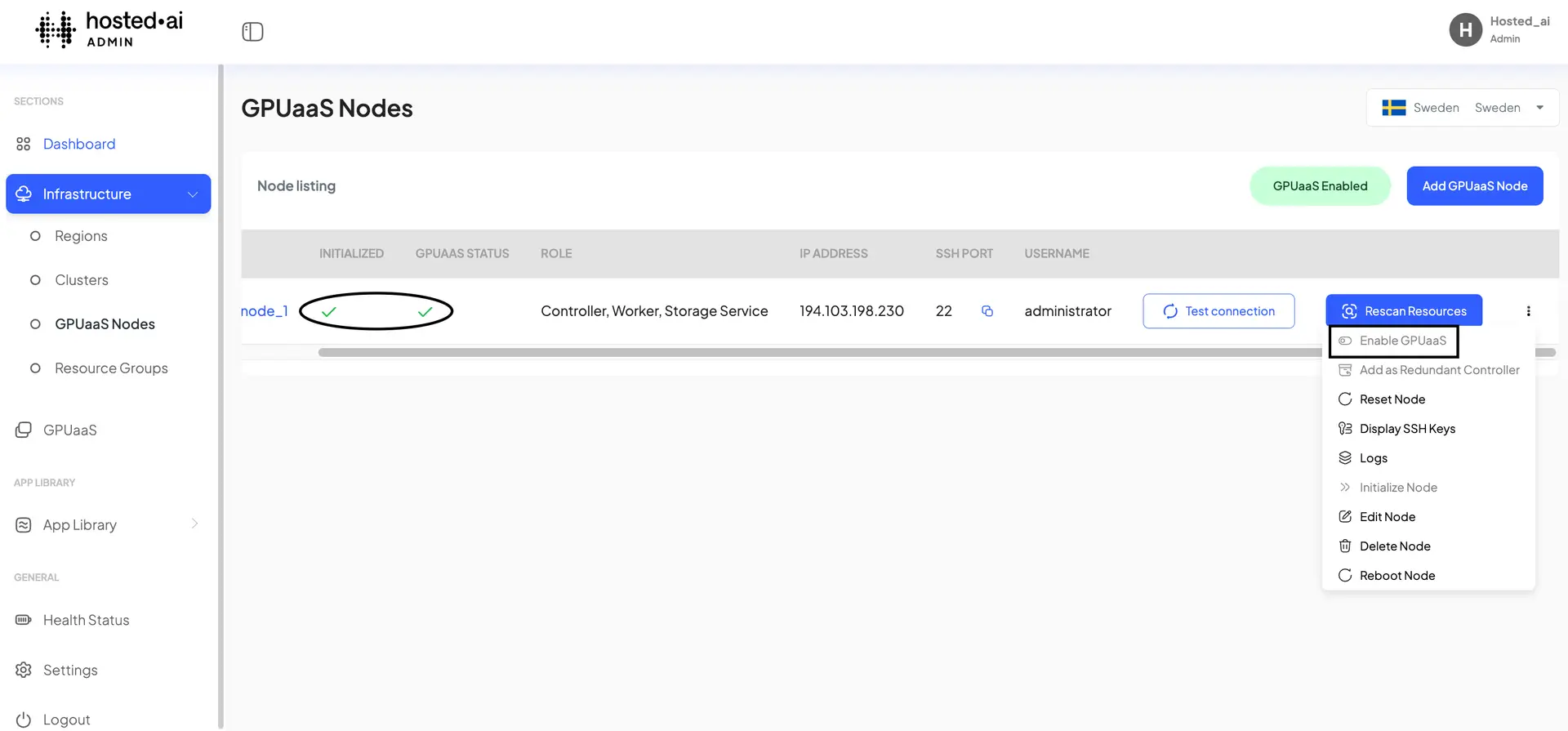Screen dimensions: 1568x731
Task: Click the Dashboard grid icon
Action: pos(23,144)
